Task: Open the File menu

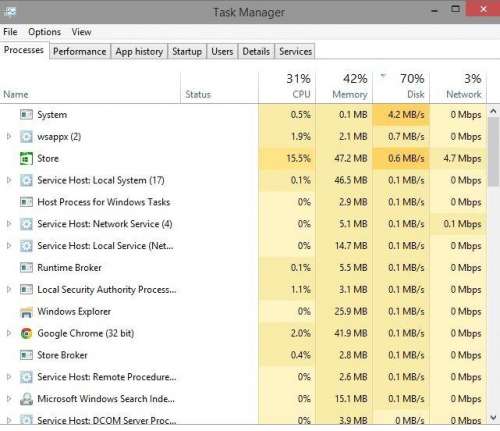Action: pos(10,32)
